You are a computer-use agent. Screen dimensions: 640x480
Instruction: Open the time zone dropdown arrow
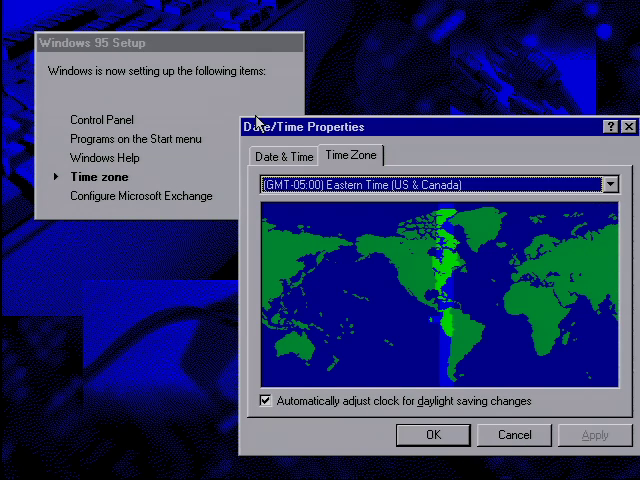coord(611,184)
